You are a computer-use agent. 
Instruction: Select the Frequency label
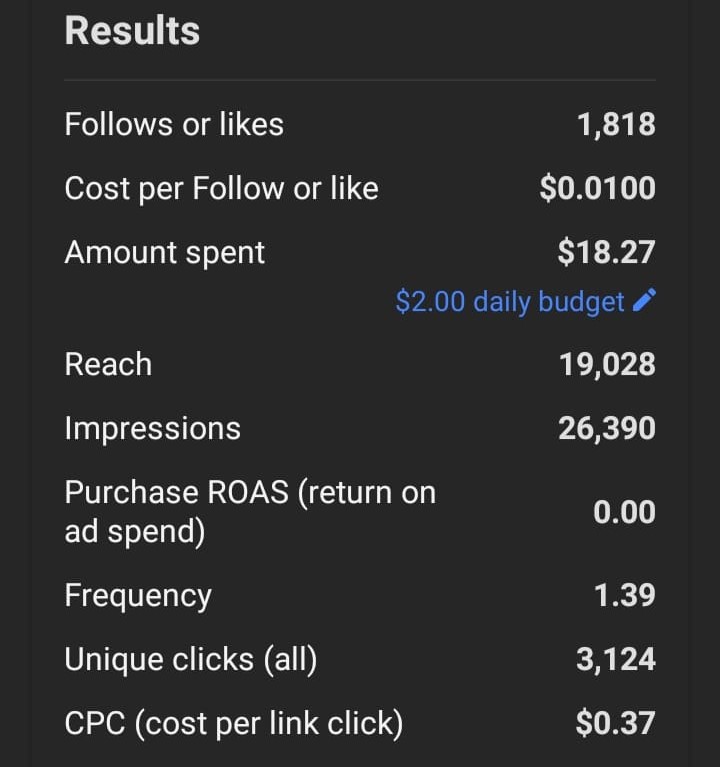(x=138, y=595)
